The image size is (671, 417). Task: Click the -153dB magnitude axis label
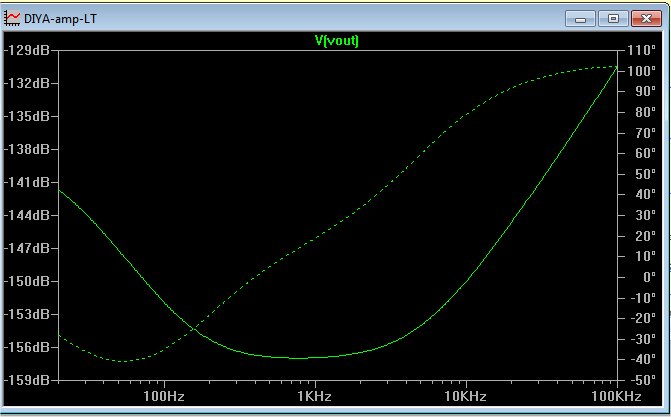(x=27, y=314)
